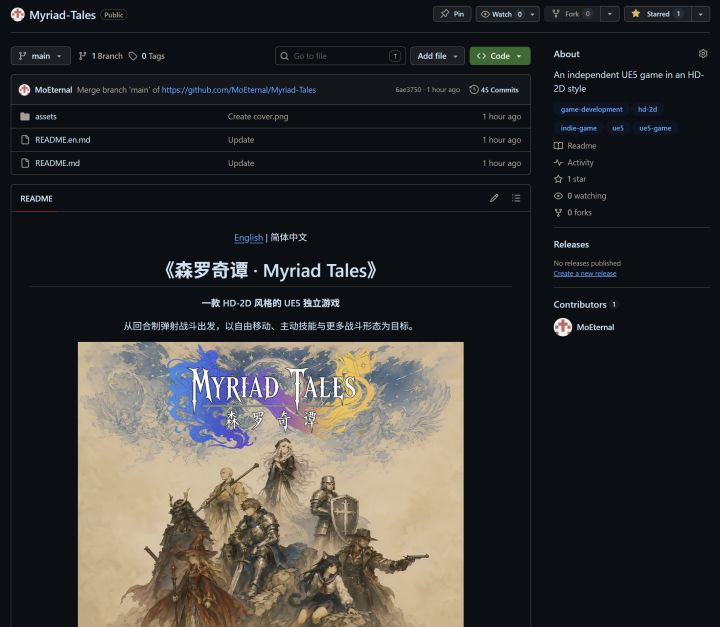Viewport: 720px width, 627px height.
Task: Open the Watch options dropdown arrow
Action: point(532,14)
